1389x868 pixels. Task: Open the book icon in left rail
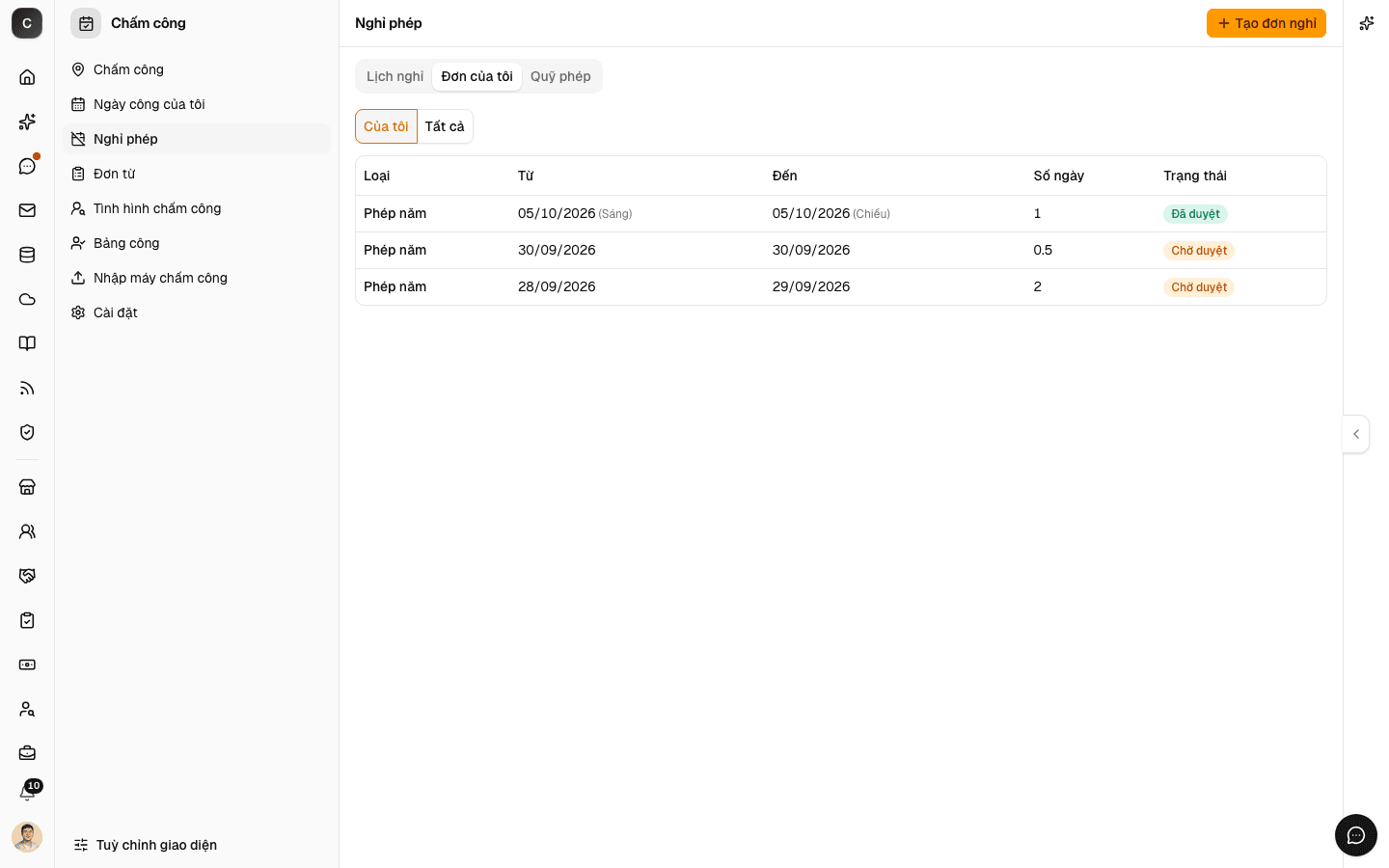pos(27,343)
